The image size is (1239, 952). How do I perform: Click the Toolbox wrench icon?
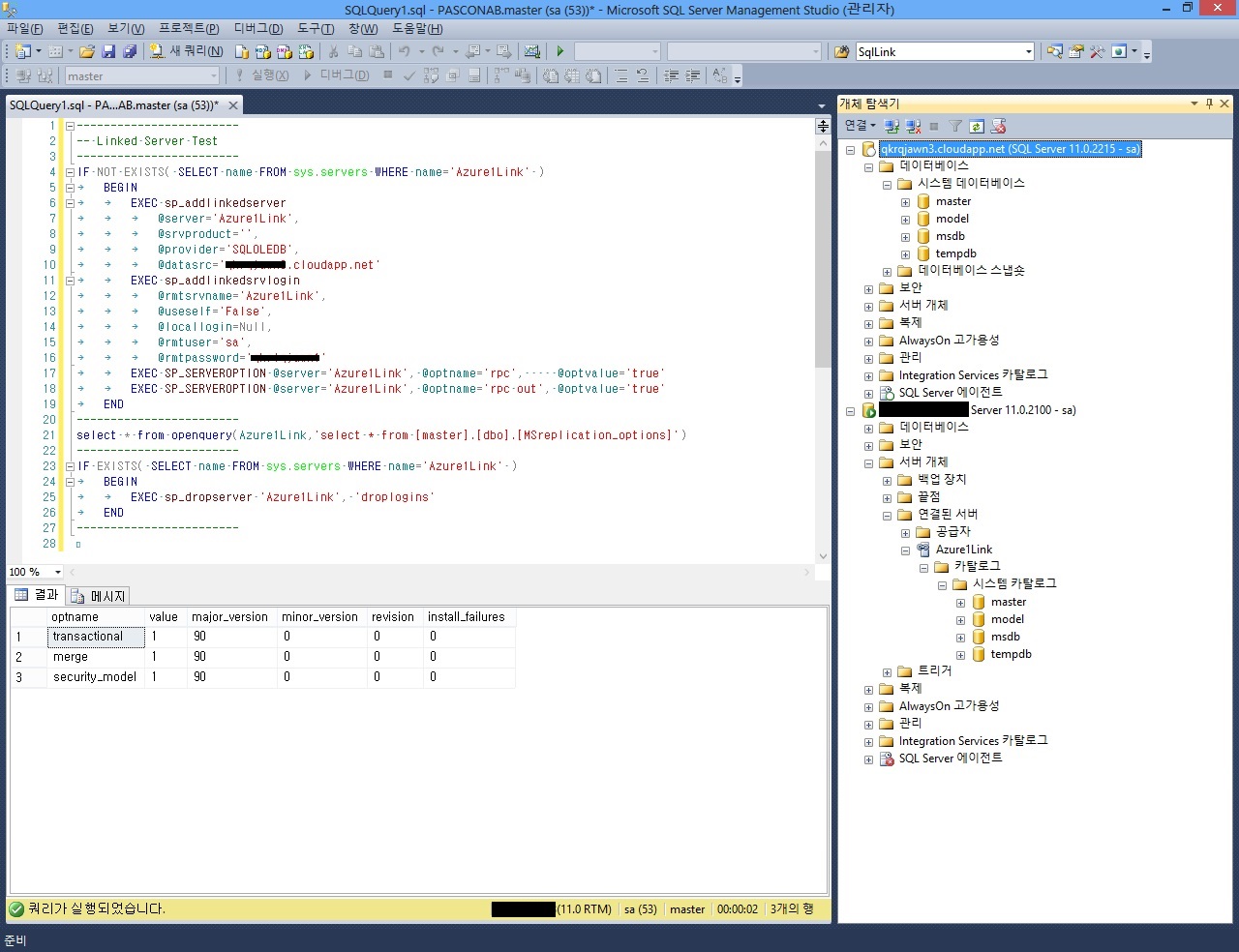tap(1098, 51)
